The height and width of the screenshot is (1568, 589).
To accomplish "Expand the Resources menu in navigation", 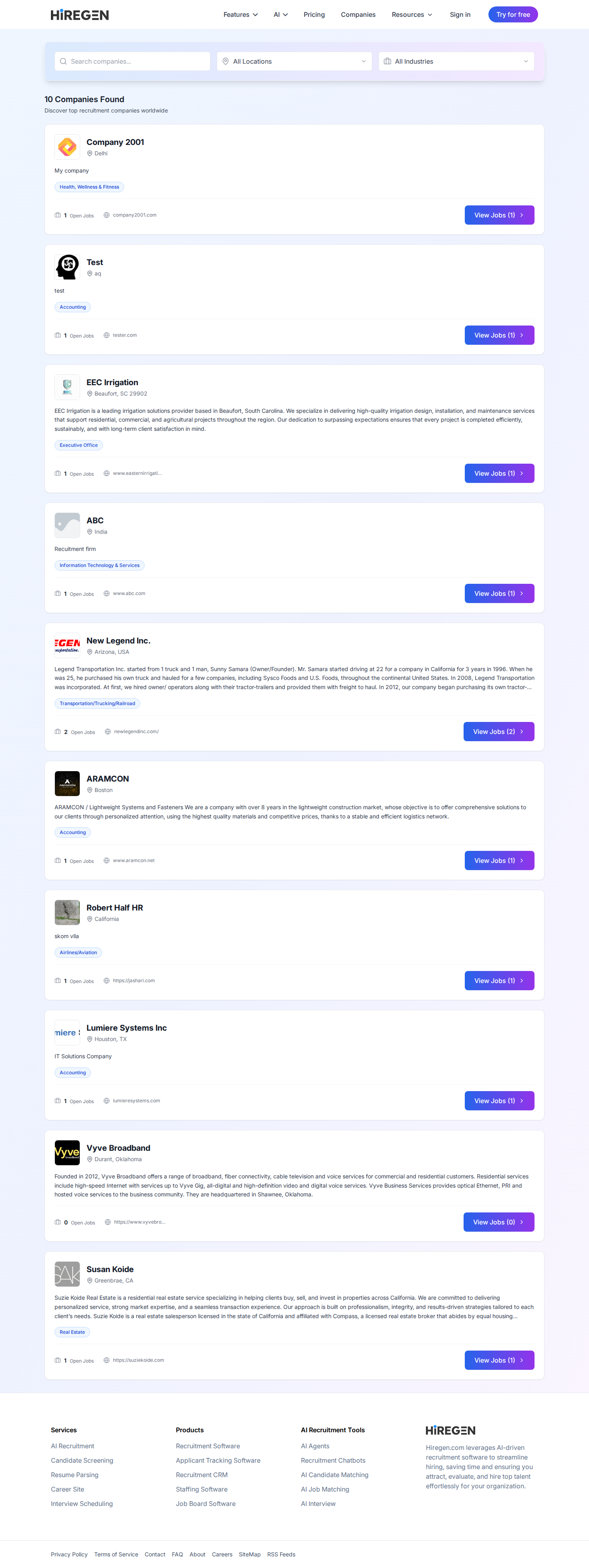I will pos(412,14).
